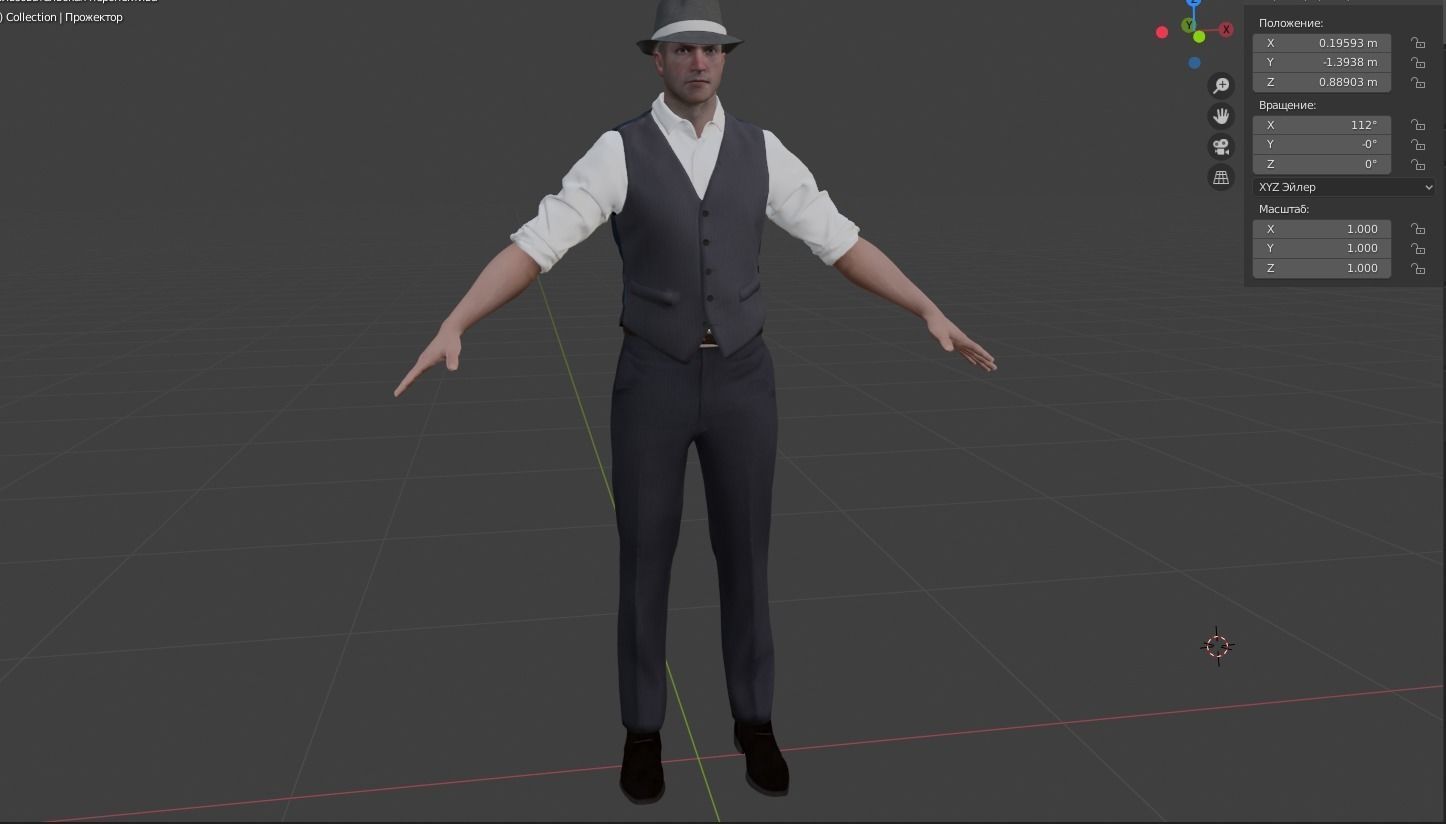Lock the Вращение X value
The image size is (1446, 824).
pyautogui.click(x=1418, y=125)
